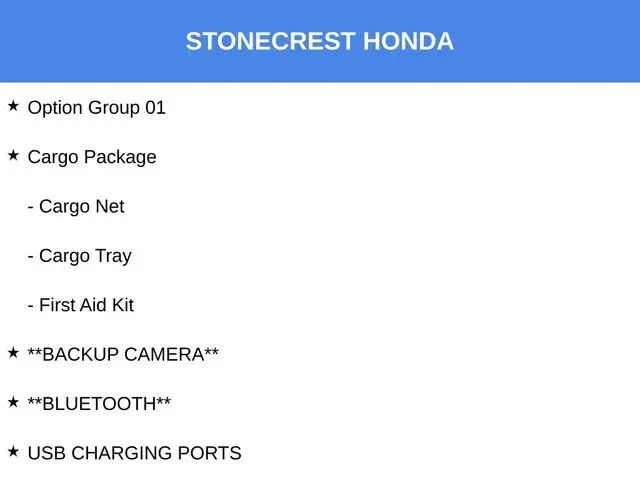The width and height of the screenshot is (640, 480).
Task: Click the dash before Cargo Tray
Action: click(x=31, y=257)
